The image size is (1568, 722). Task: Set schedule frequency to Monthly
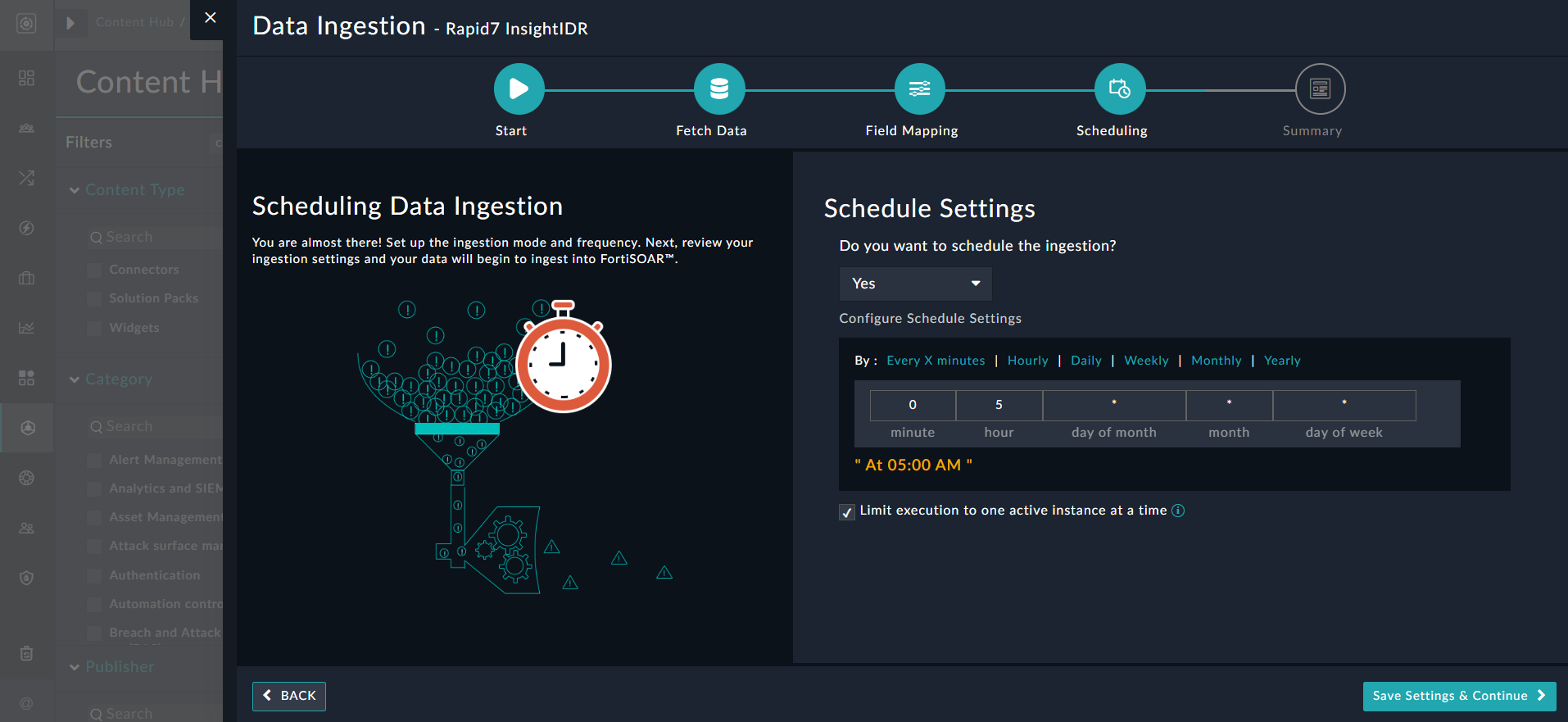coord(1216,361)
